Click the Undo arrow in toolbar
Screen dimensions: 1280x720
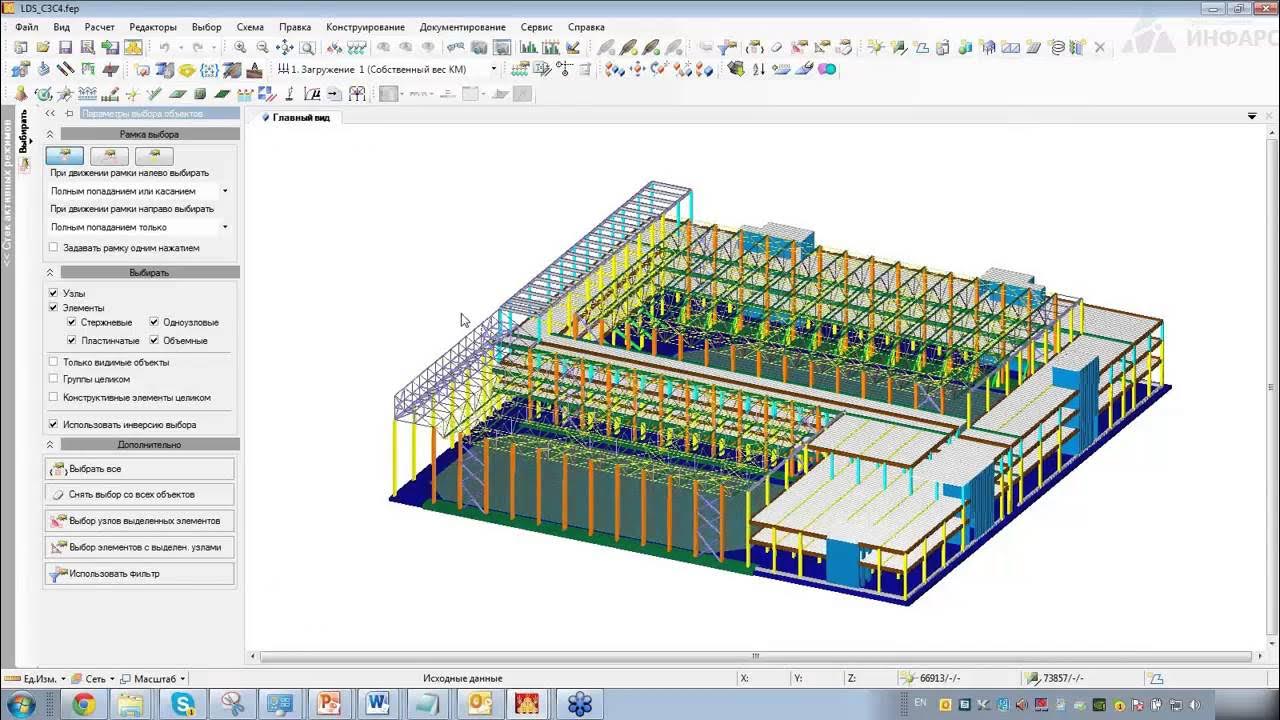165,47
